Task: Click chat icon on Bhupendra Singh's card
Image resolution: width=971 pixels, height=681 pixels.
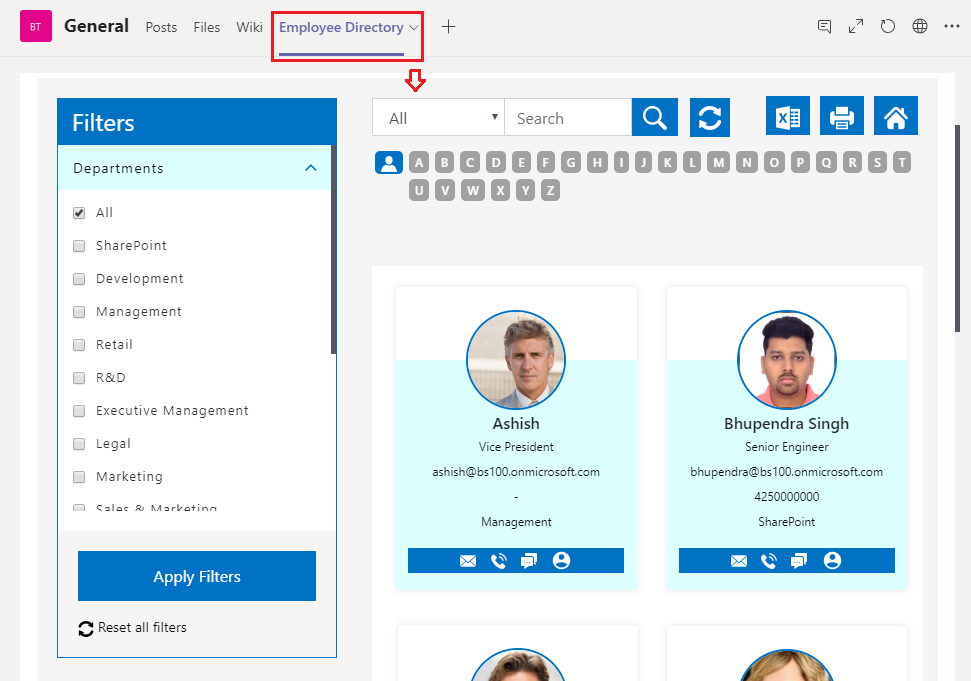Action: coord(800,561)
